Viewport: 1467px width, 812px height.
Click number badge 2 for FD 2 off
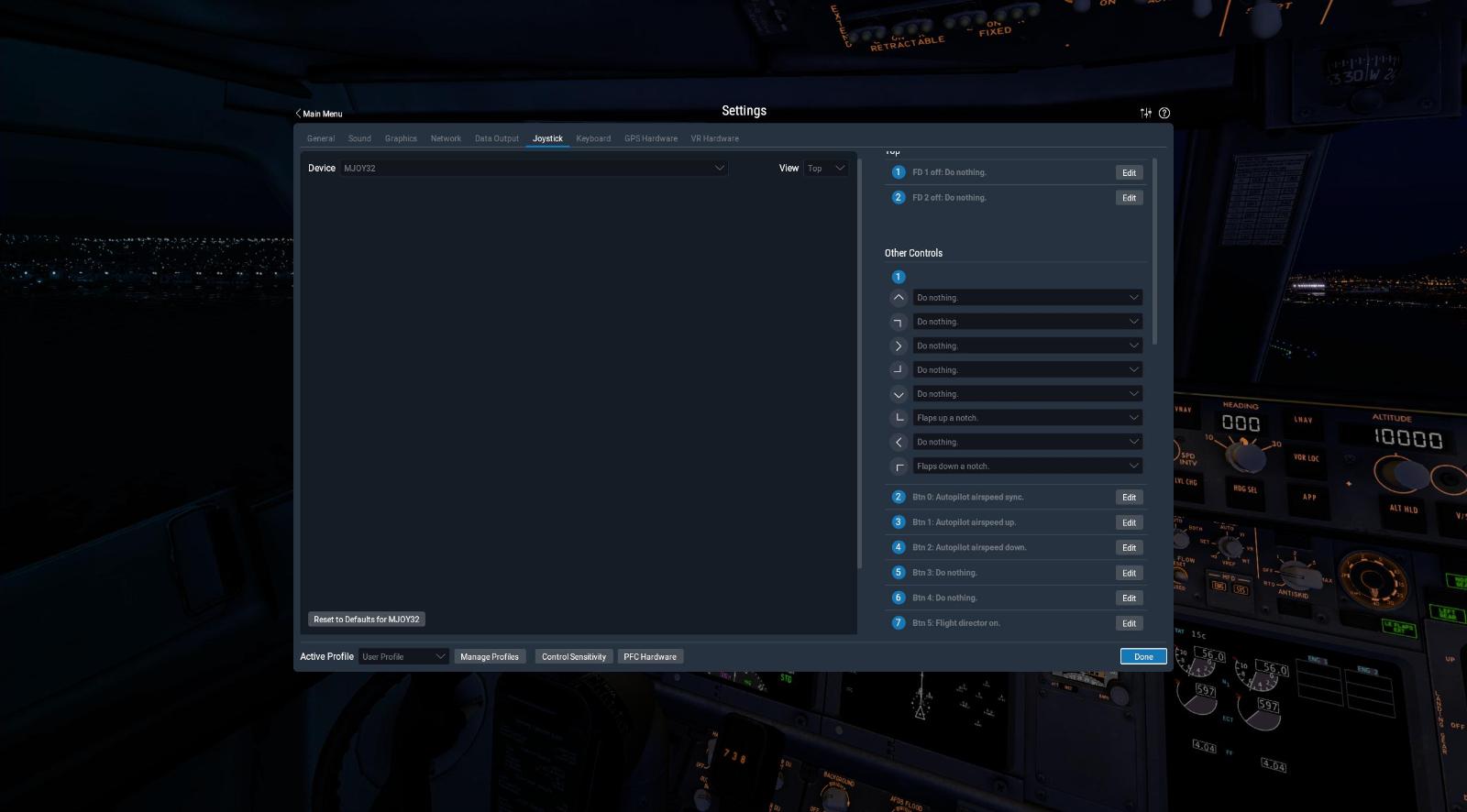click(899, 197)
